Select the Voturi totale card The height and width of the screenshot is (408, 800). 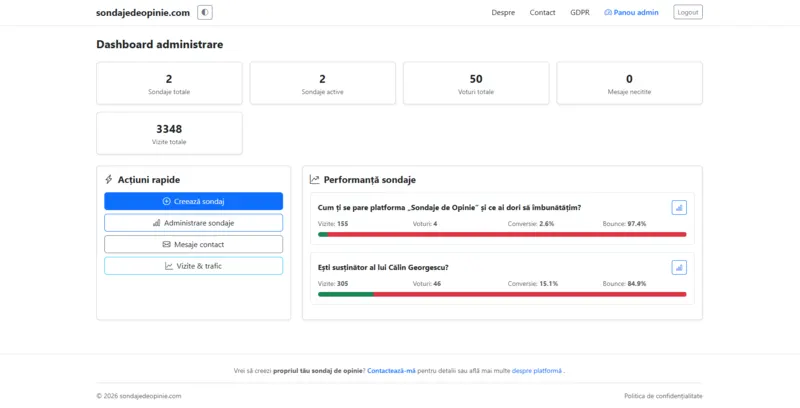pos(476,83)
